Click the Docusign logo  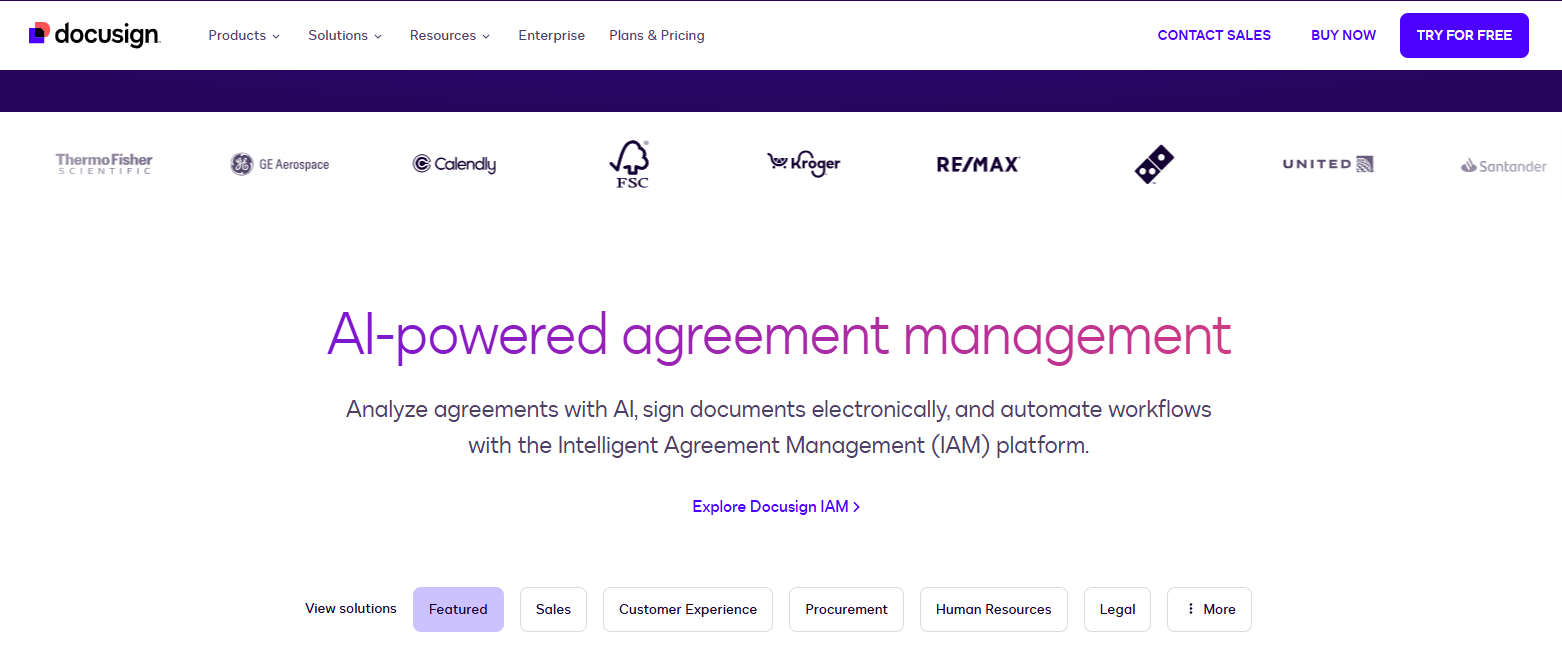point(94,34)
